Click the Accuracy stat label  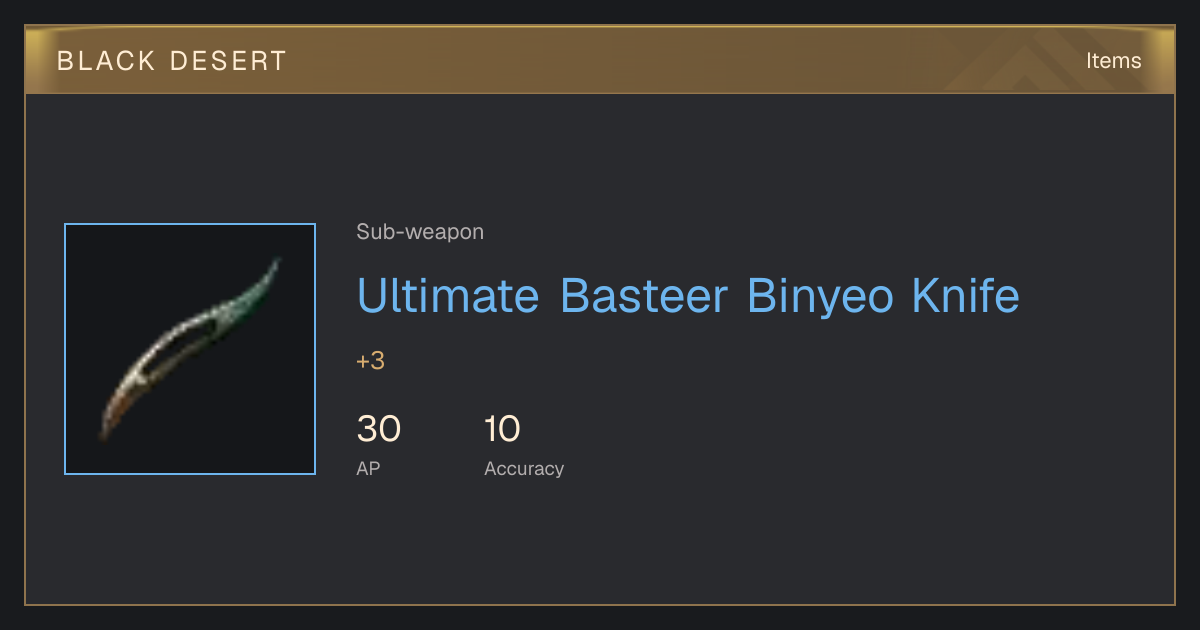coord(524,468)
